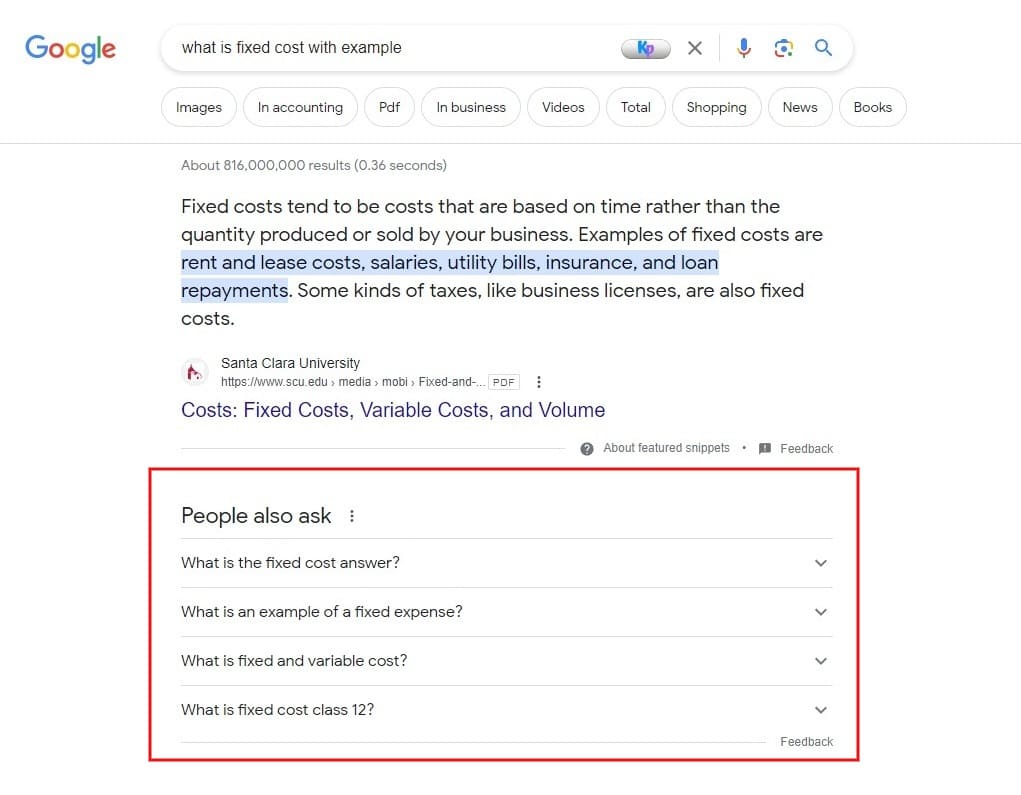Select the In accounting filter chip
Image resolution: width=1021 pixels, height=795 pixels.
(300, 107)
